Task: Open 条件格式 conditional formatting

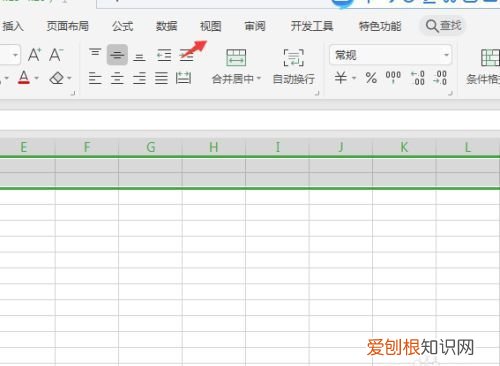Action: 483,67
